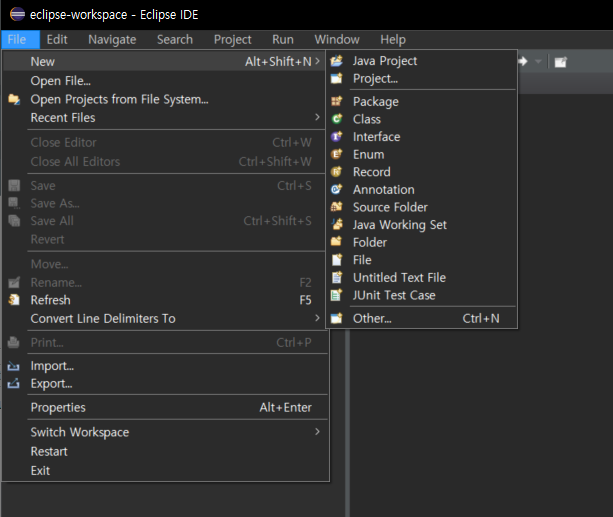The width and height of the screenshot is (613, 517).
Task: Open the Run menu
Action: 283,39
